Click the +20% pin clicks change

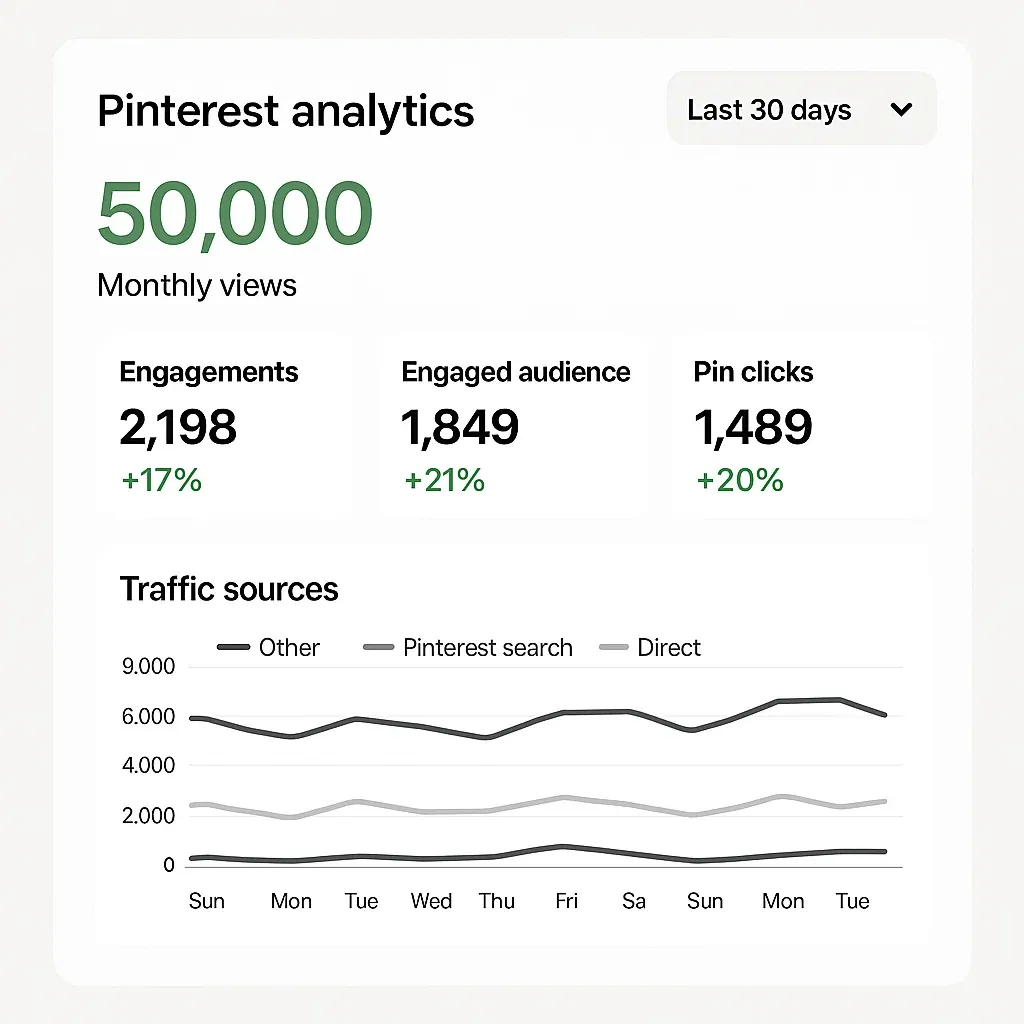click(x=740, y=481)
